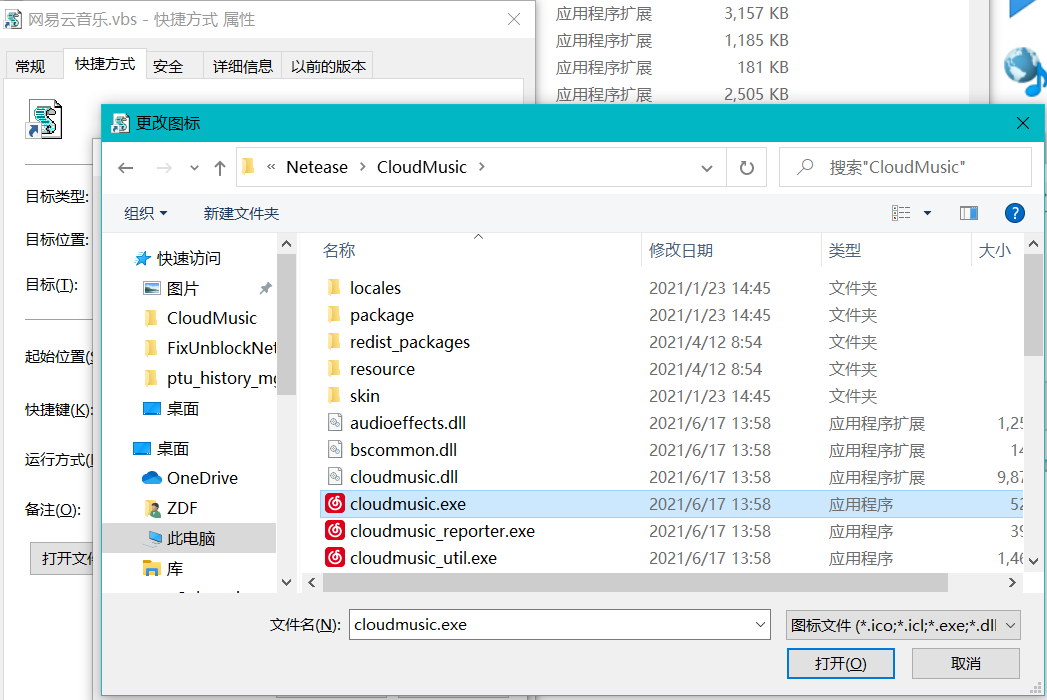Click the 打开(O) button
This screenshot has width=1047, height=700.
(841, 663)
